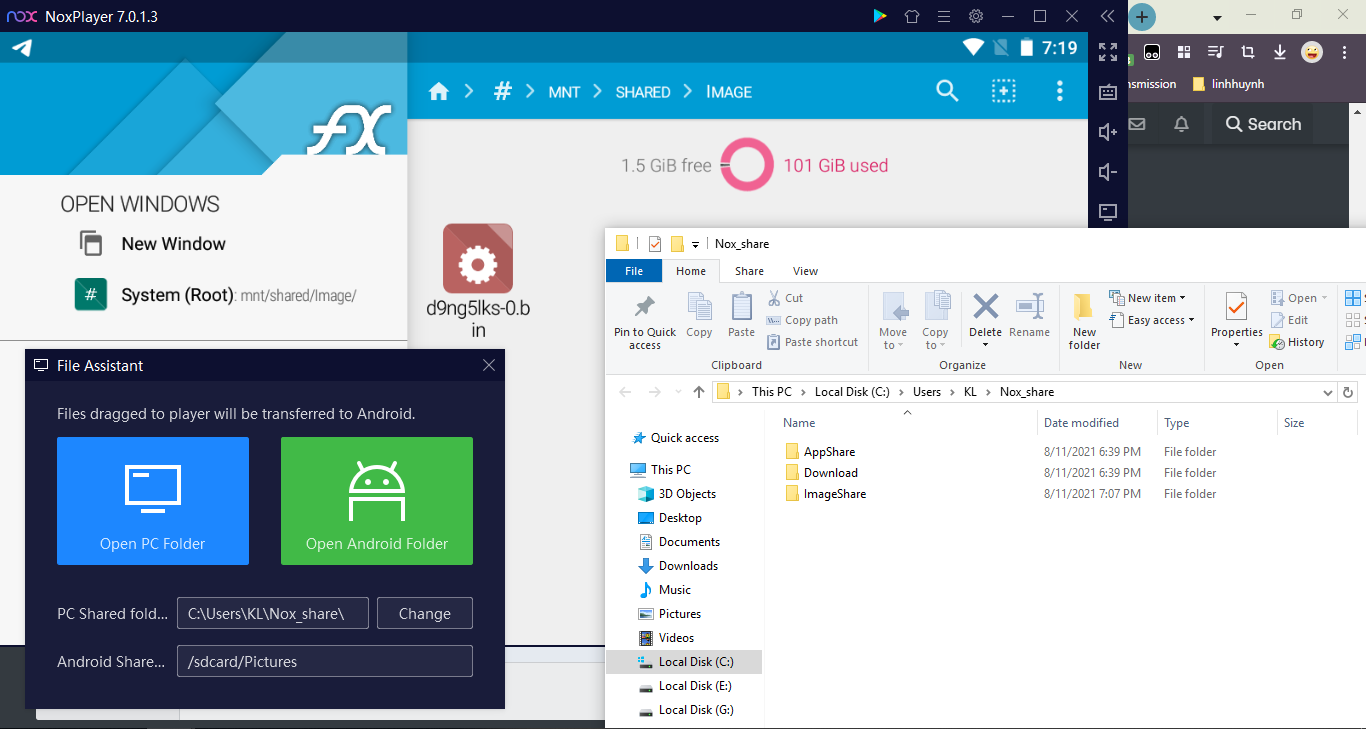Click the notification bell in browser page

click(1181, 124)
